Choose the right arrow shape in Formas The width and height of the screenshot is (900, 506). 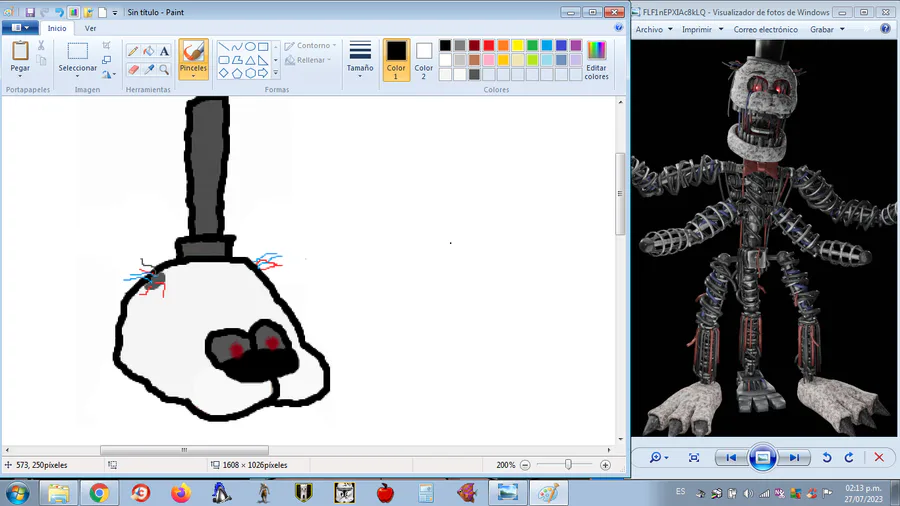click(263, 73)
